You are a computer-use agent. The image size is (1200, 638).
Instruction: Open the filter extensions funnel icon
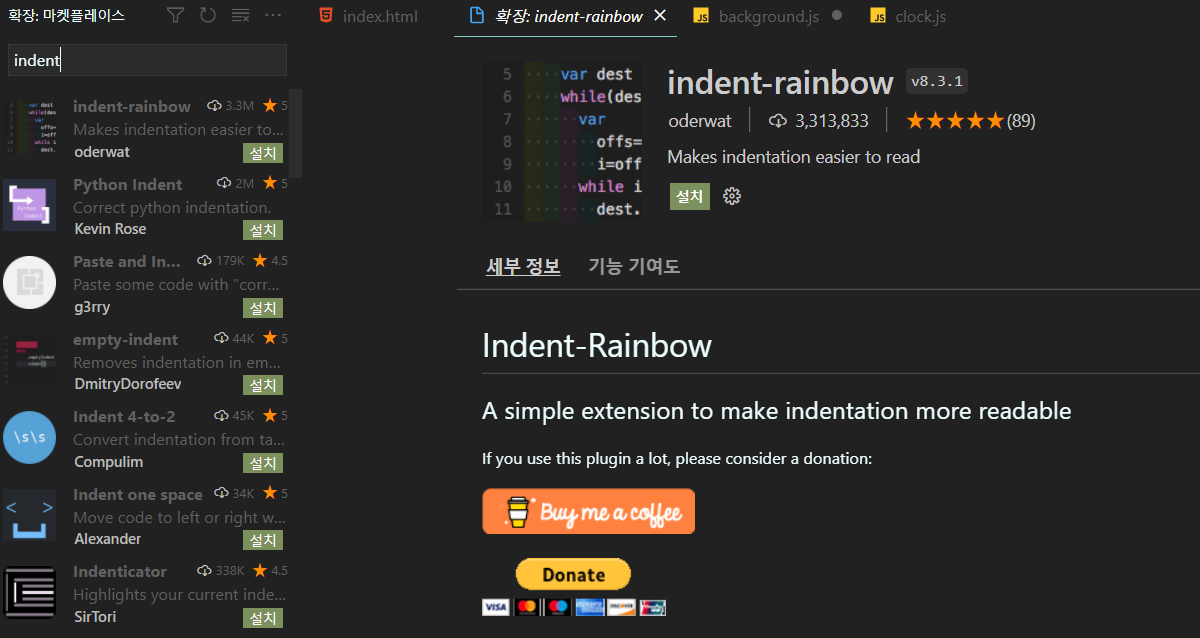(x=175, y=15)
